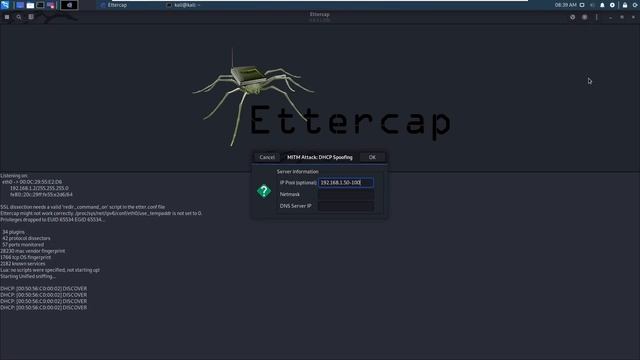
Task: Click the '34 plugins' log line
Action: tap(13, 232)
